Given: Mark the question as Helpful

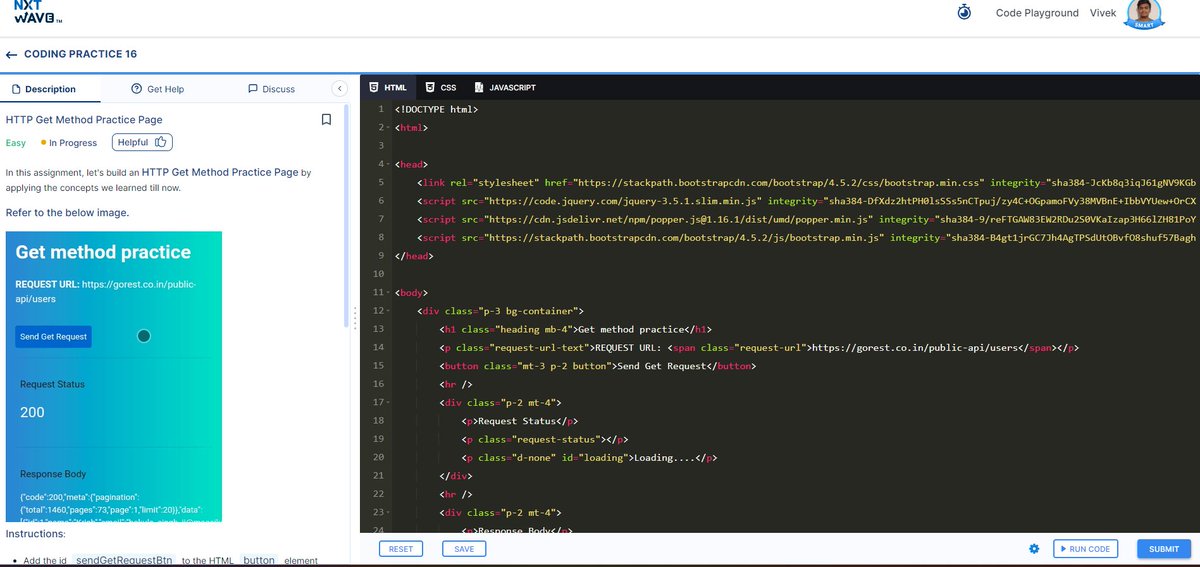Looking at the screenshot, I should point(144,142).
